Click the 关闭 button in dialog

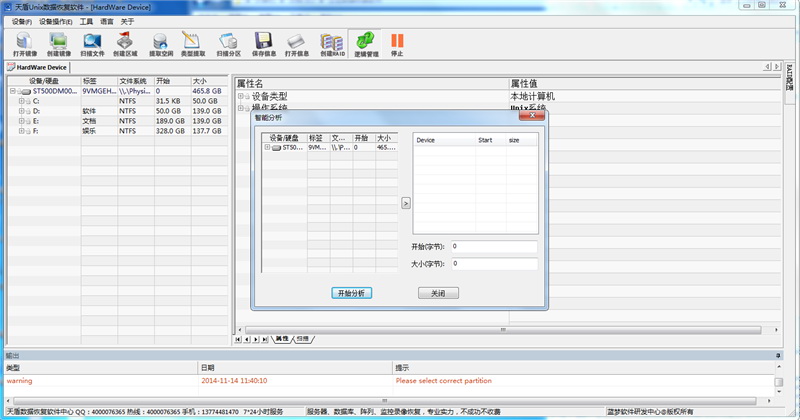point(438,293)
